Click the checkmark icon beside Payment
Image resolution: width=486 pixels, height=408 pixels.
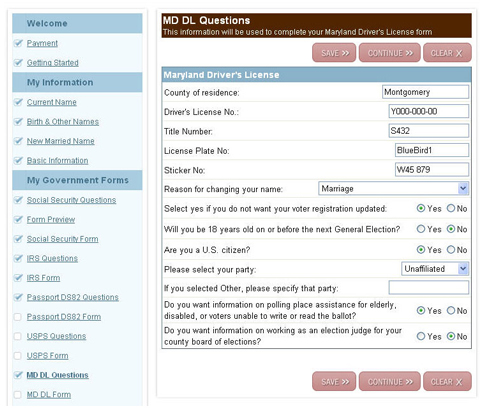pyautogui.click(x=18, y=43)
